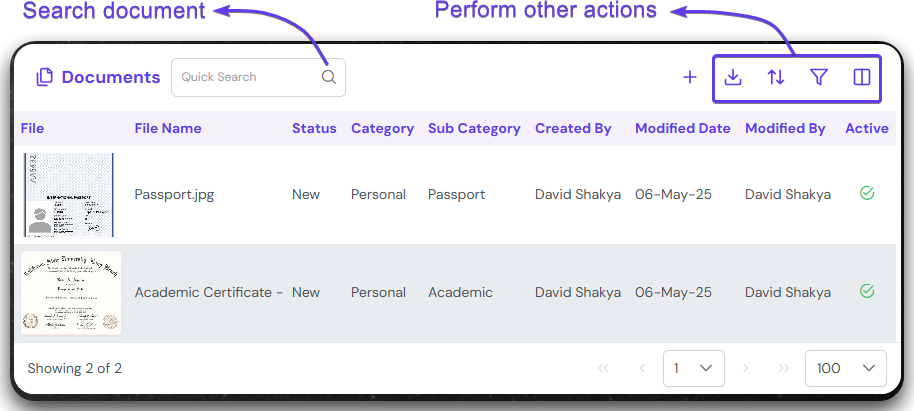Sort by File Name column header
914x411 pixels.
coord(168,128)
